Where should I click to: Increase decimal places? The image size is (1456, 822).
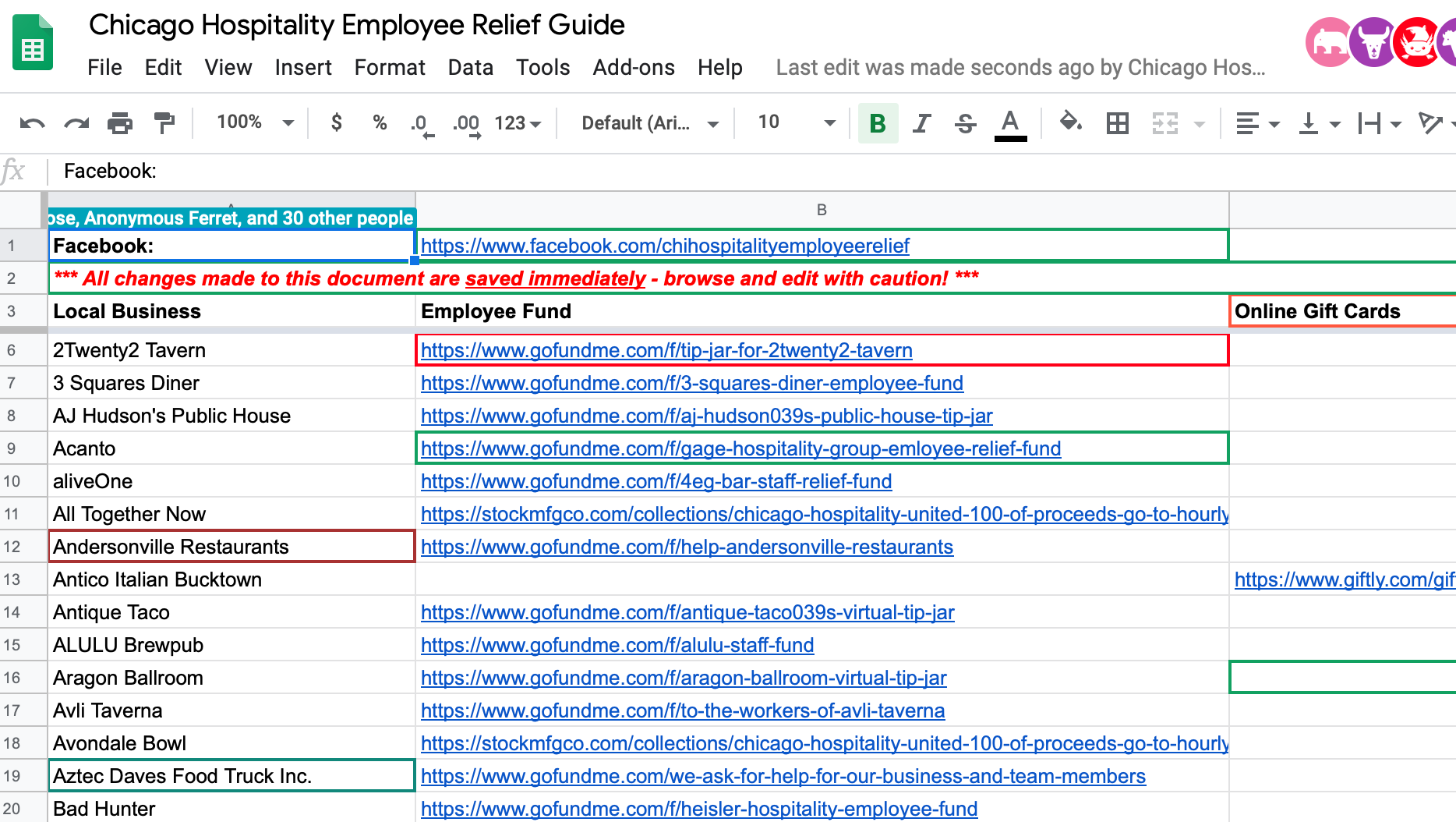click(x=466, y=123)
